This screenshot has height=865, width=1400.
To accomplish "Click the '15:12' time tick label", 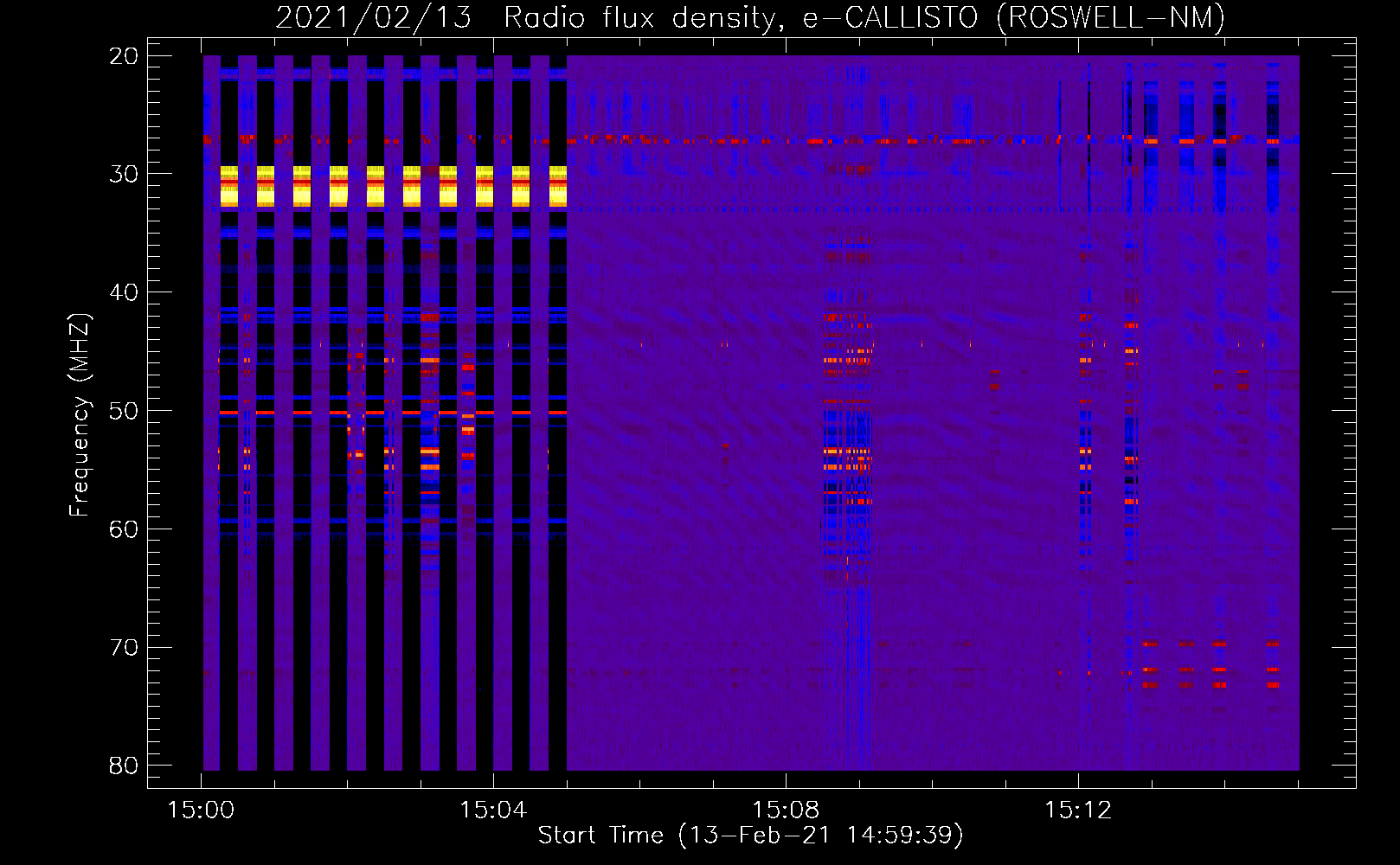I will click(1078, 811).
